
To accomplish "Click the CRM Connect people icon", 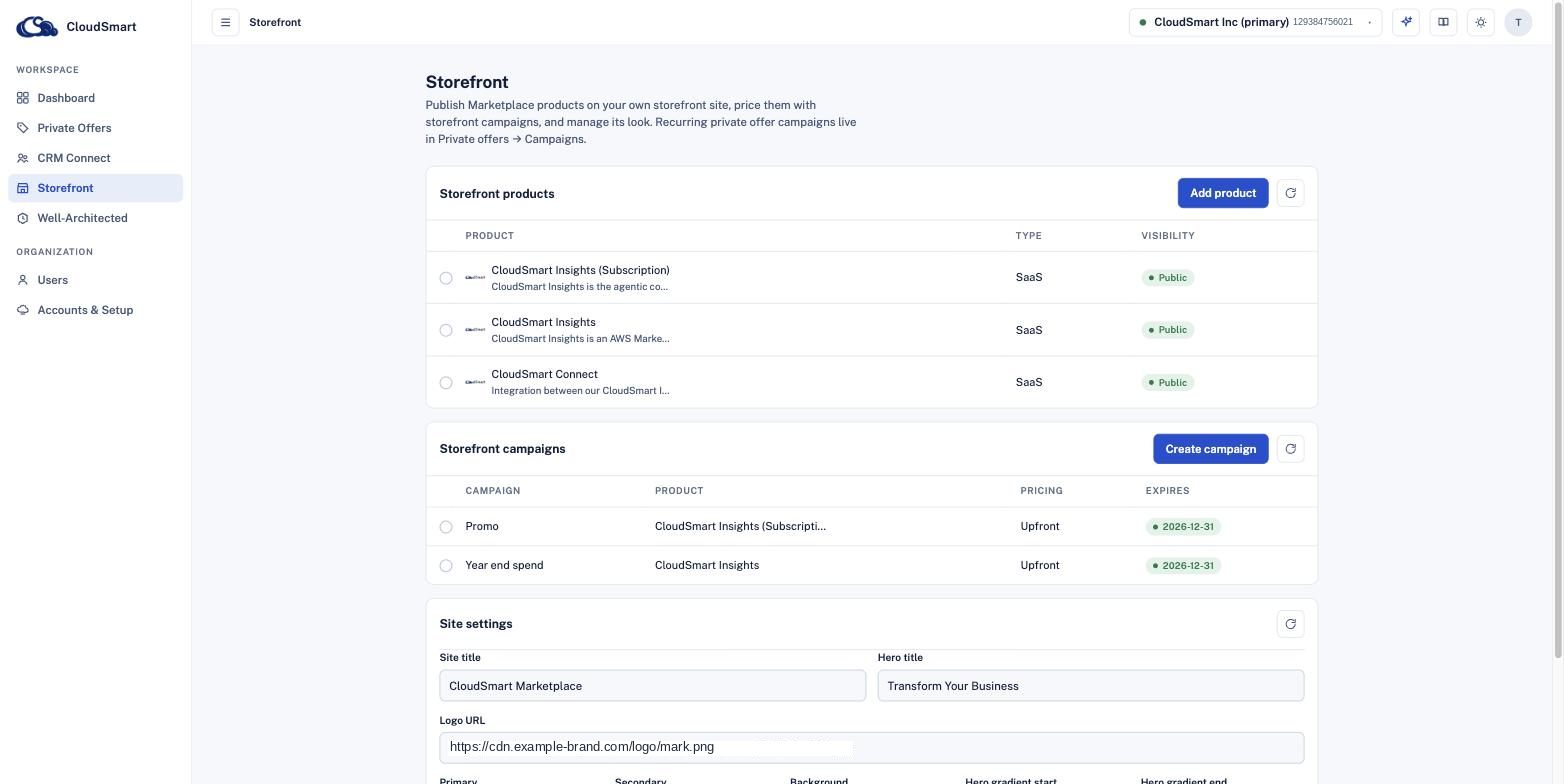I will click(23, 158).
